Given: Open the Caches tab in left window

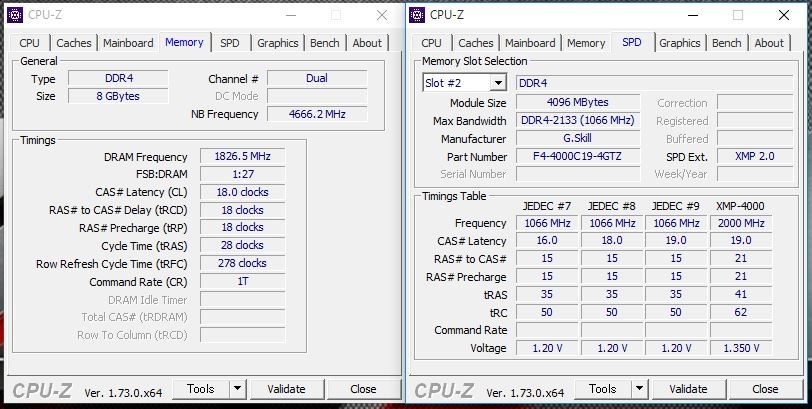Looking at the screenshot, I should 74,43.
